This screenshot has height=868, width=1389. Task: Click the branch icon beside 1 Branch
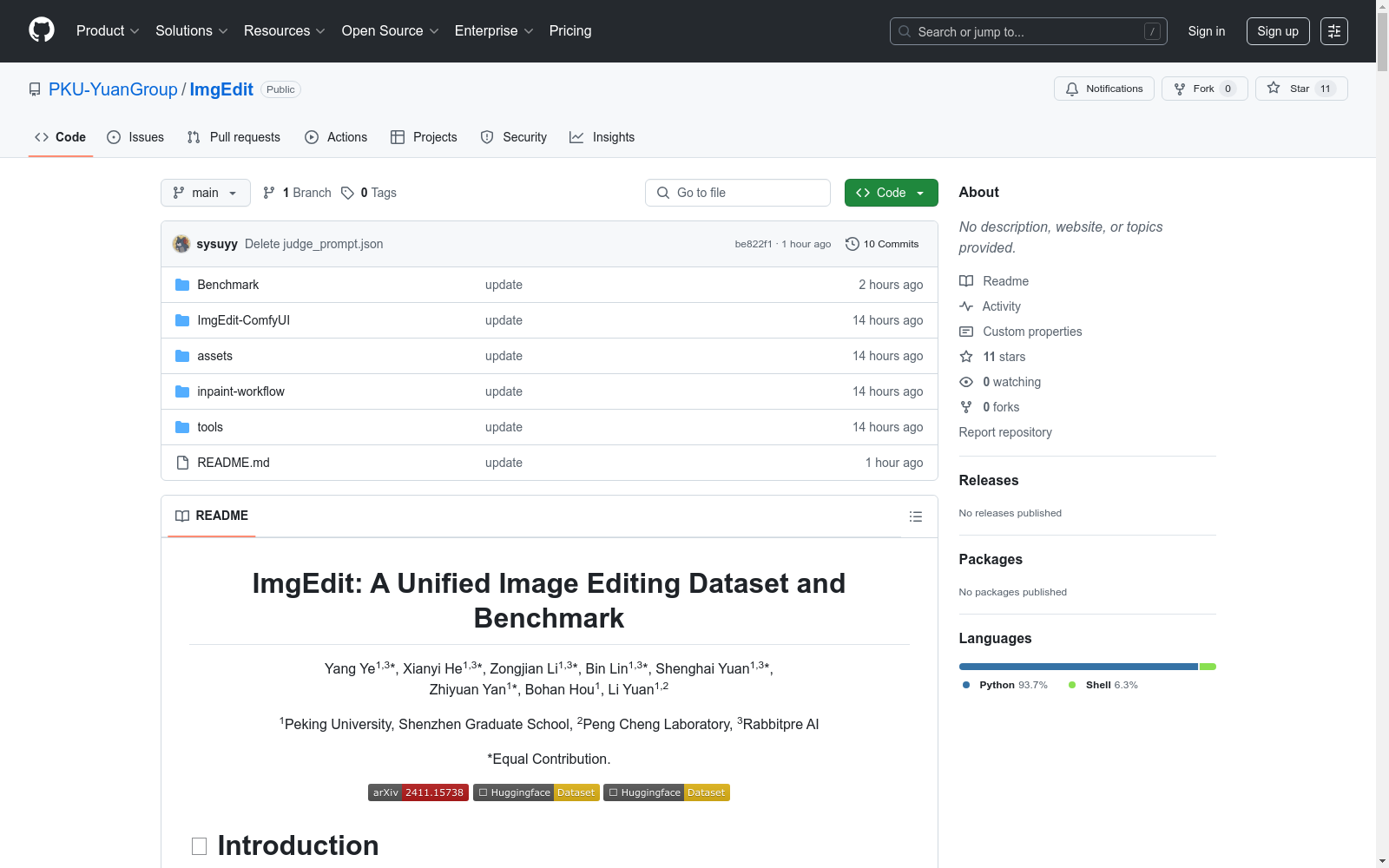point(269,193)
